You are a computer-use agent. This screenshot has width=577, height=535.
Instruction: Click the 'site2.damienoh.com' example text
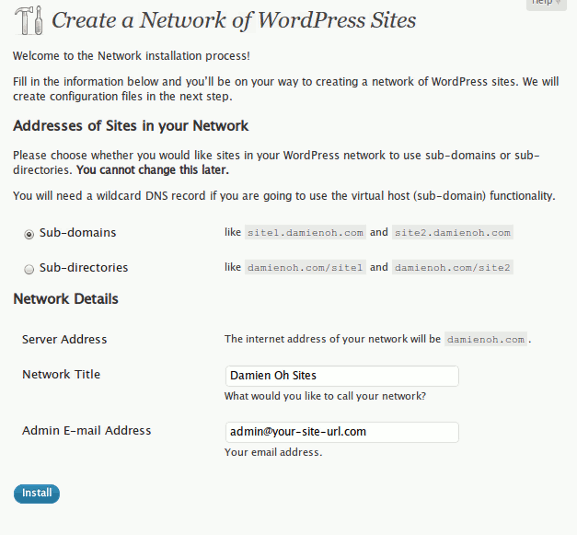click(453, 233)
